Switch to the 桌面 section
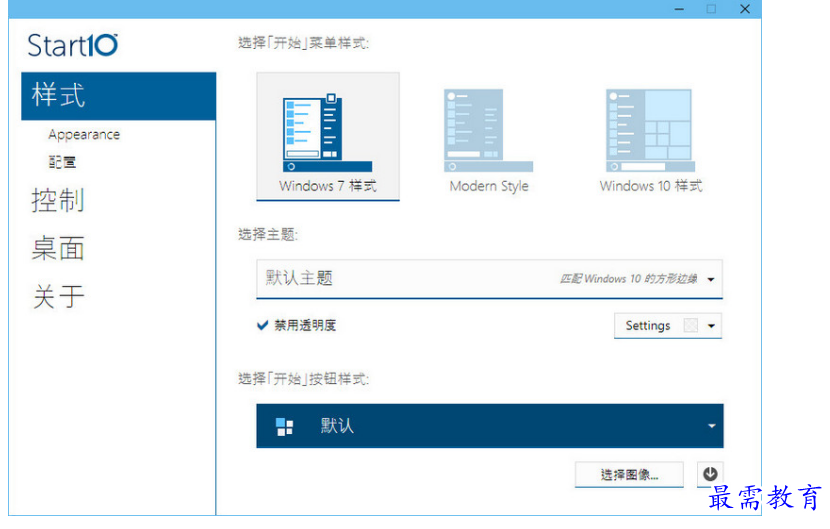The height and width of the screenshot is (529, 830). point(58,248)
